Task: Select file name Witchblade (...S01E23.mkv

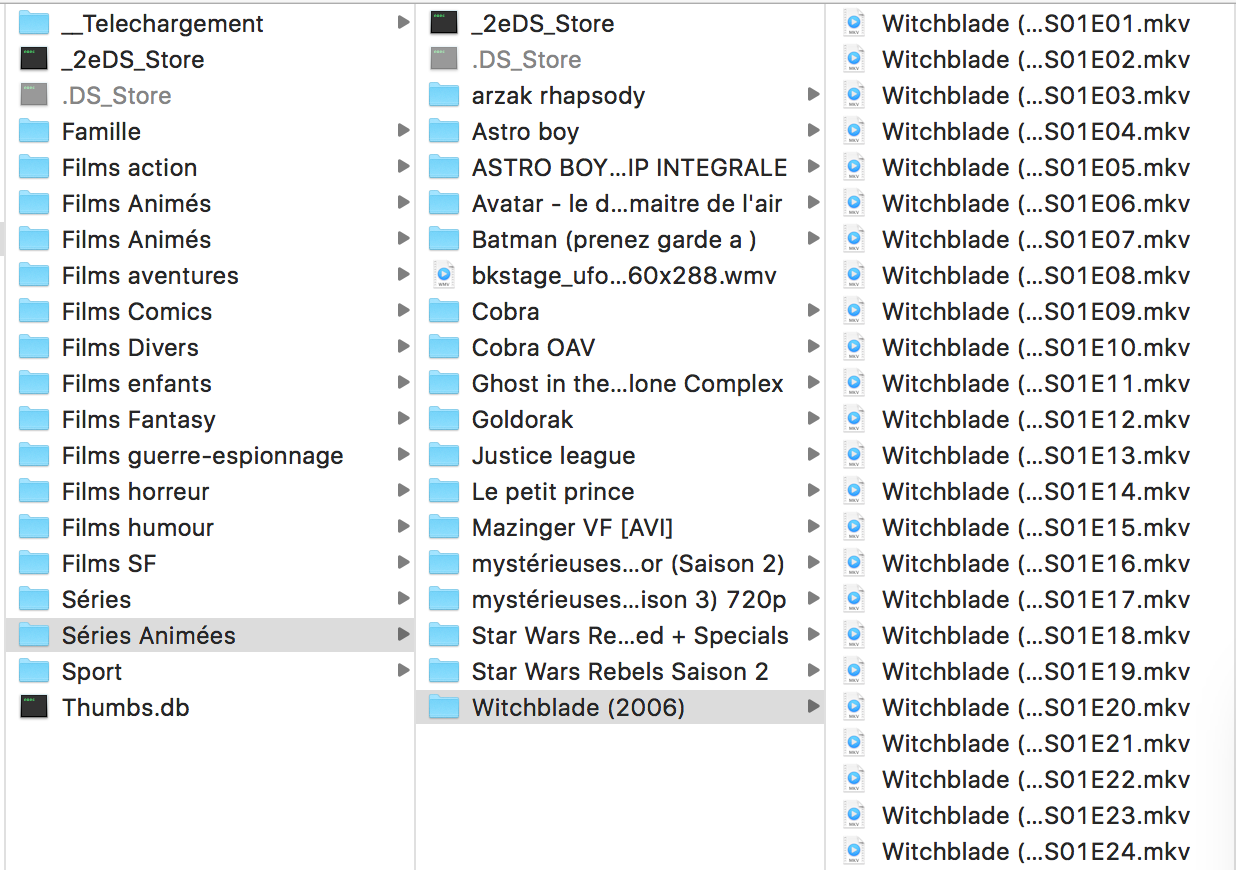Action: click(x=1036, y=816)
